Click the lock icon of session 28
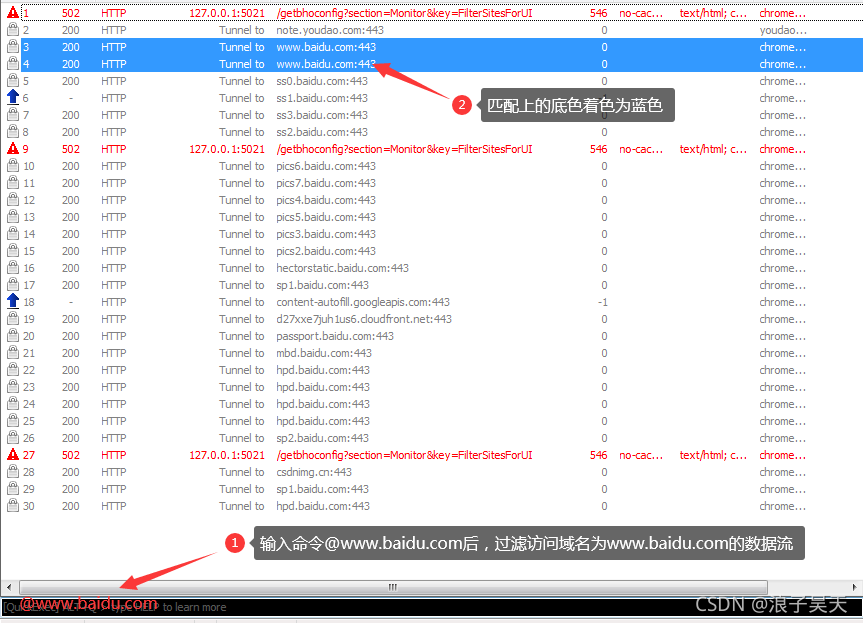The height and width of the screenshot is (623, 863). click(13, 472)
